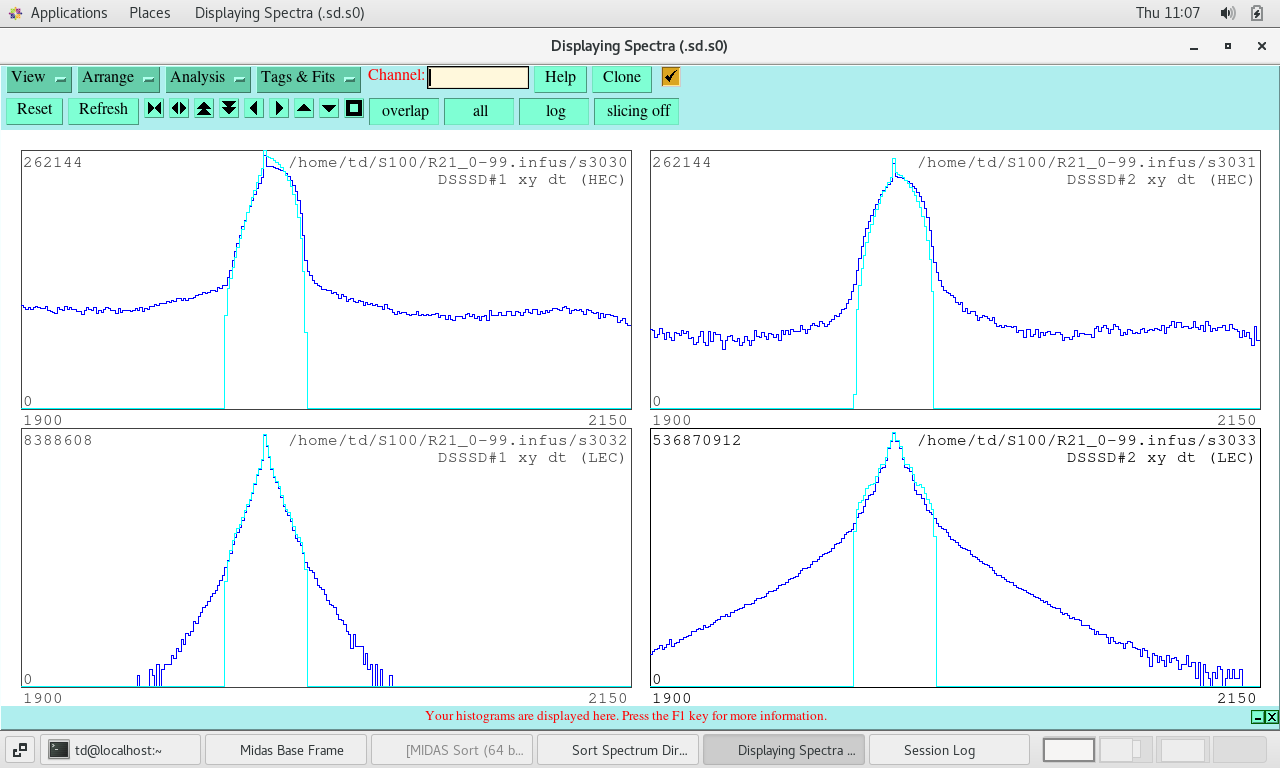The height and width of the screenshot is (768, 1280).
Task: Click the left arrow scroll icon
Action: click(x=254, y=109)
